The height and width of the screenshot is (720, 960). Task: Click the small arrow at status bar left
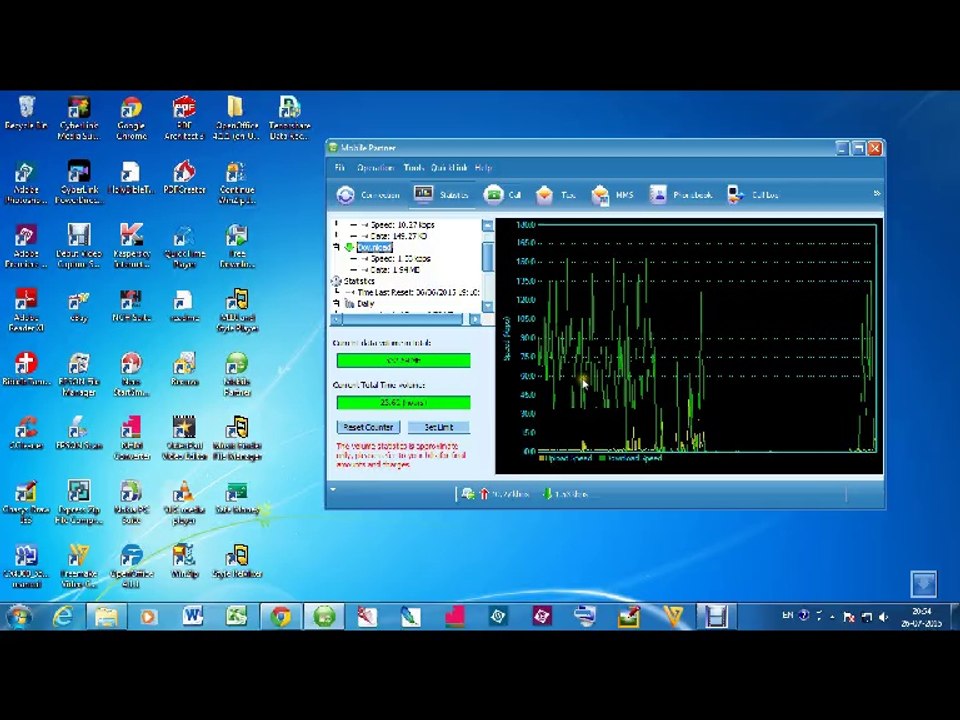(333, 489)
